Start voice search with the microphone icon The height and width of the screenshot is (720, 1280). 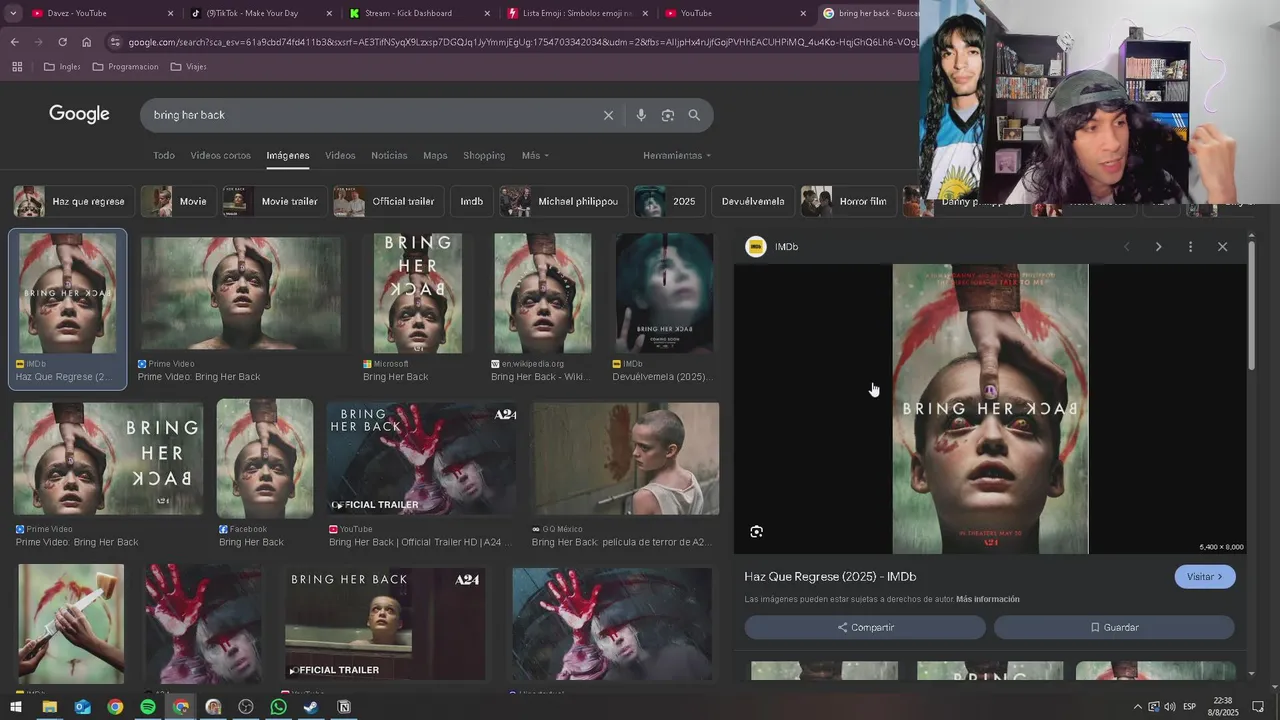click(641, 115)
